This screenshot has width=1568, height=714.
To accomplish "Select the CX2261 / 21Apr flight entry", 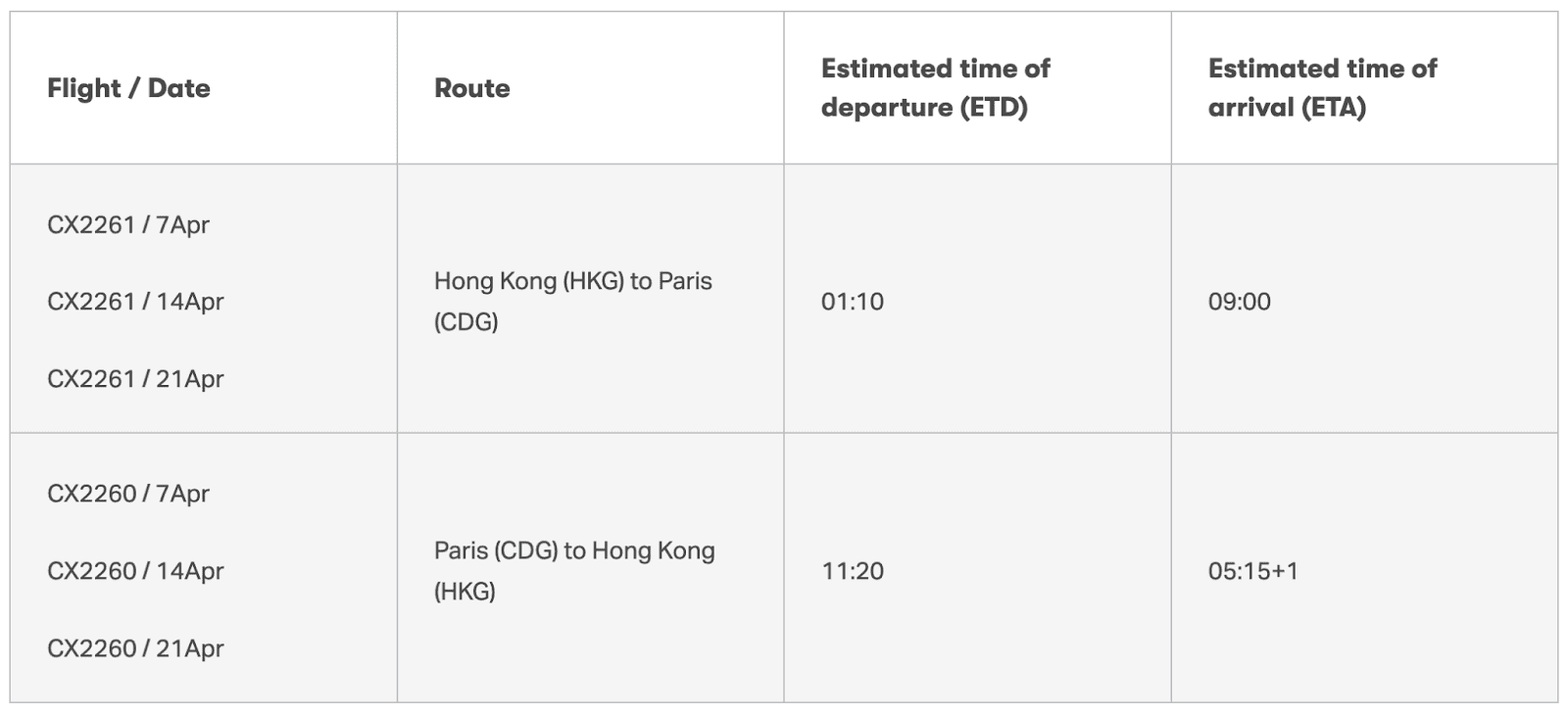I will [135, 379].
